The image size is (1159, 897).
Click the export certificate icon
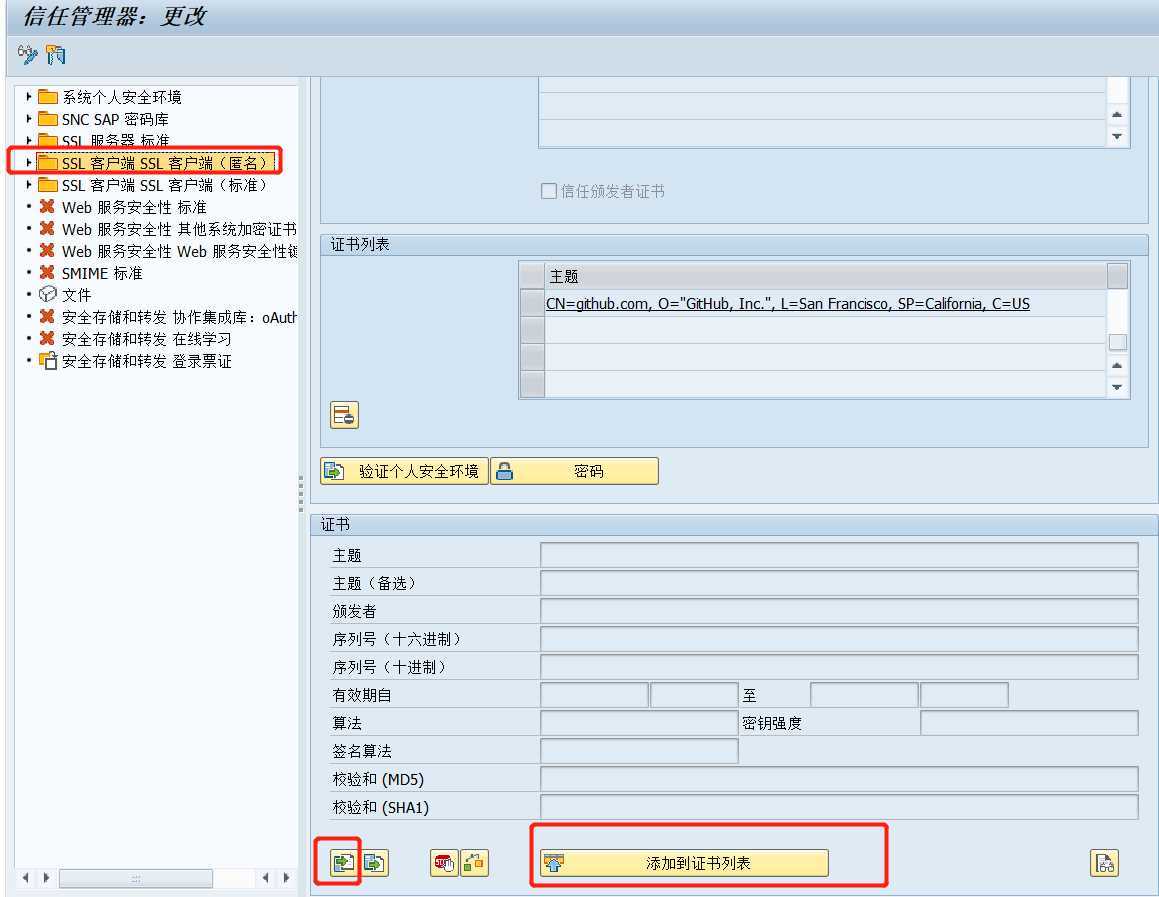pos(375,862)
